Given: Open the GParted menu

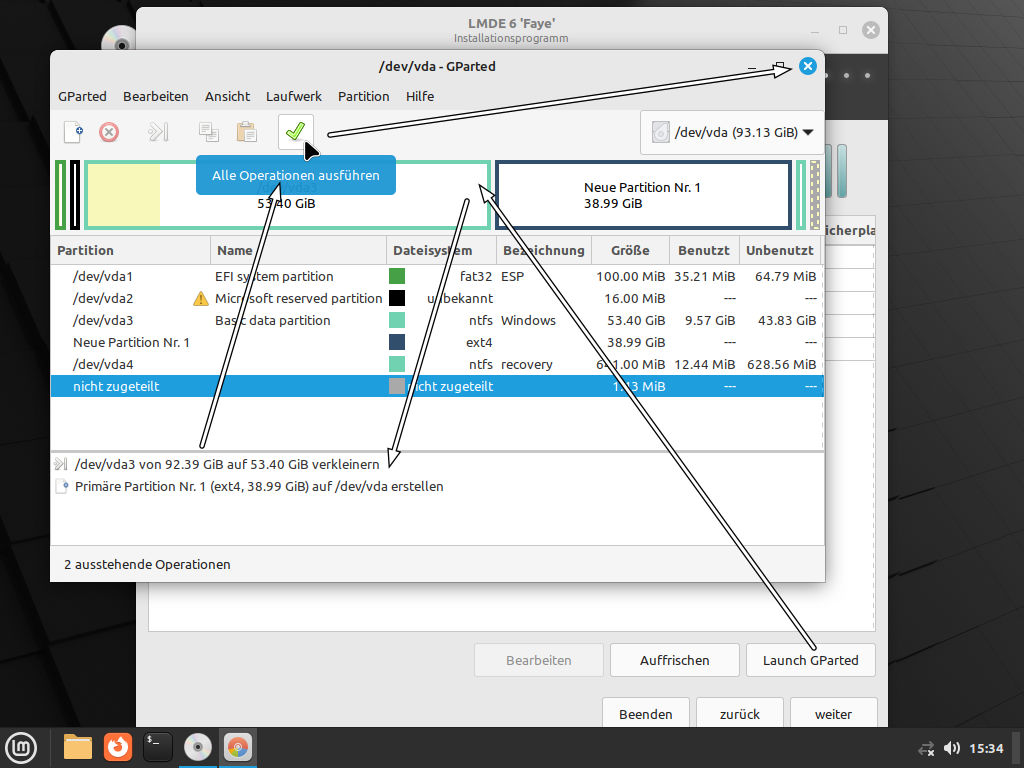Looking at the screenshot, I should [x=82, y=96].
